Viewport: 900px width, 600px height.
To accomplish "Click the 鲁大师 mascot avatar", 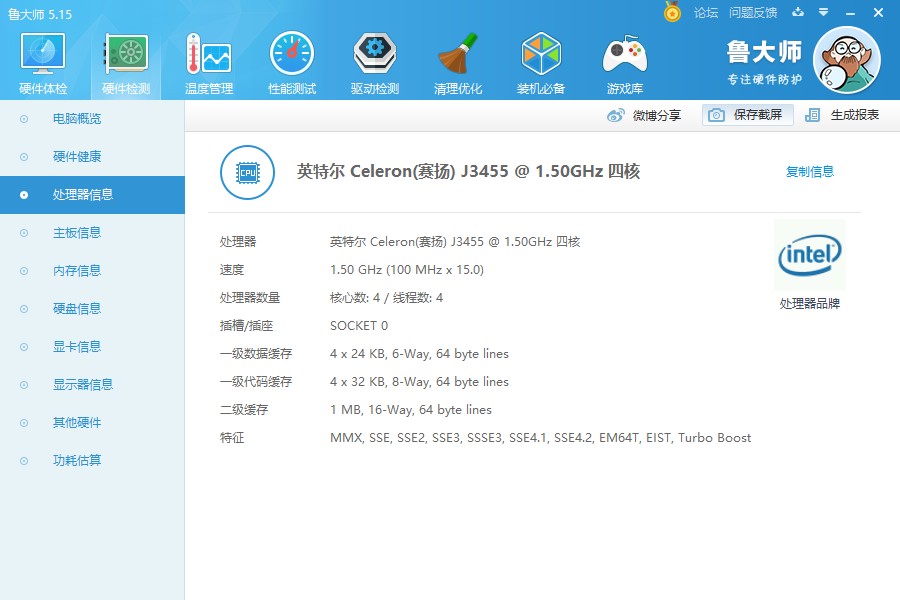I will [847, 60].
